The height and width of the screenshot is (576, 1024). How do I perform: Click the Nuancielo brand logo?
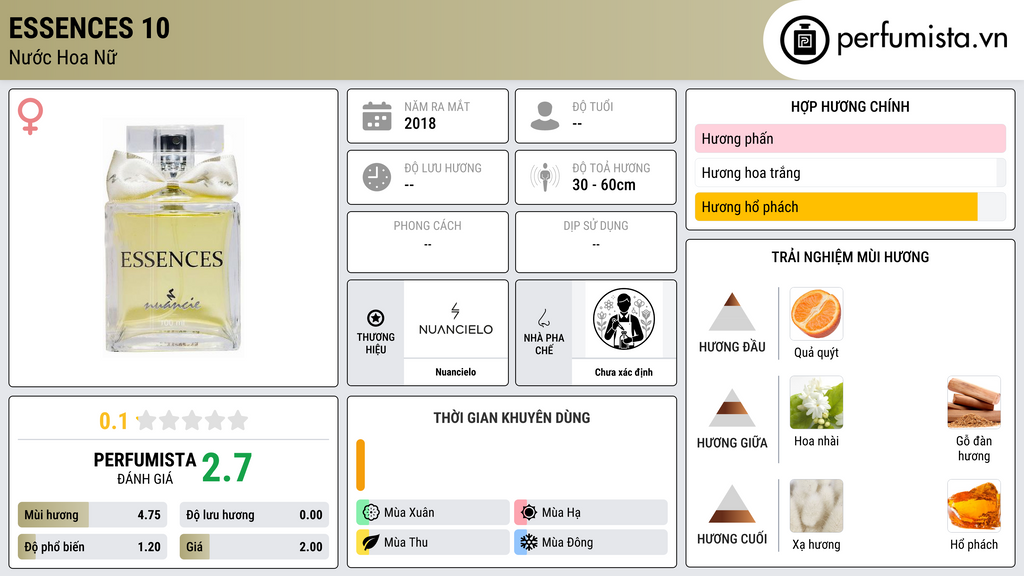[455, 319]
